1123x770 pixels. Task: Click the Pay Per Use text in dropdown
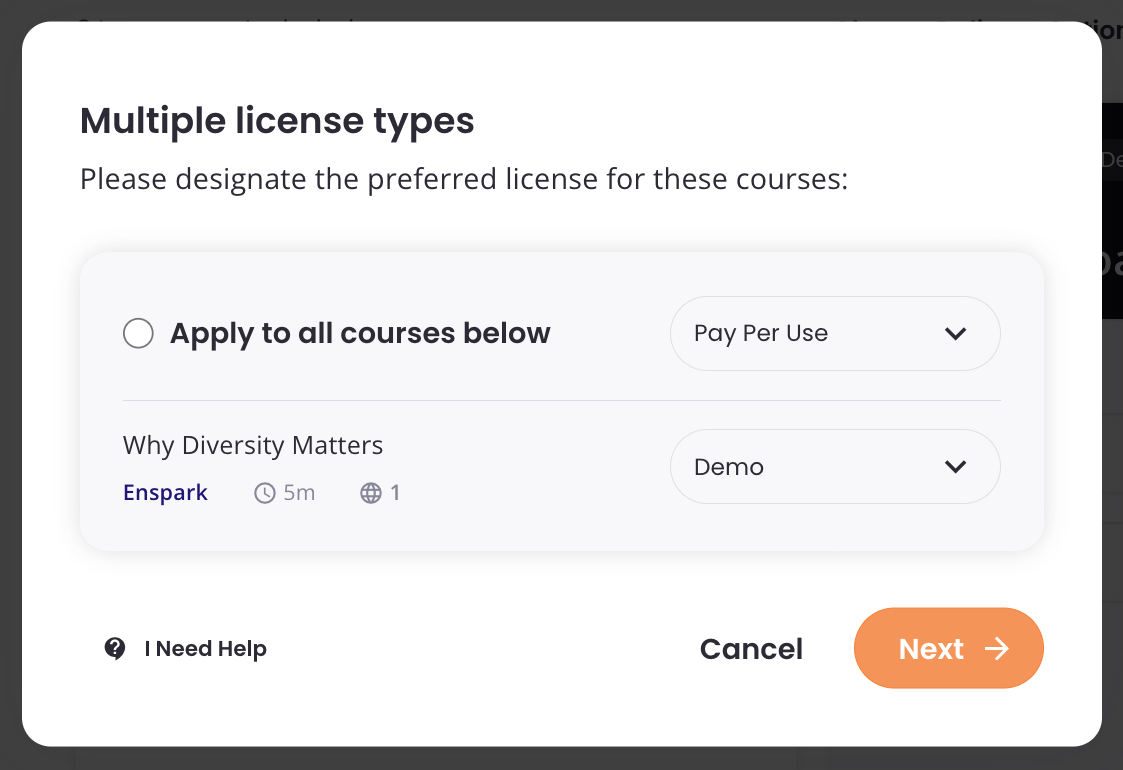pyautogui.click(x=761, y=333)
